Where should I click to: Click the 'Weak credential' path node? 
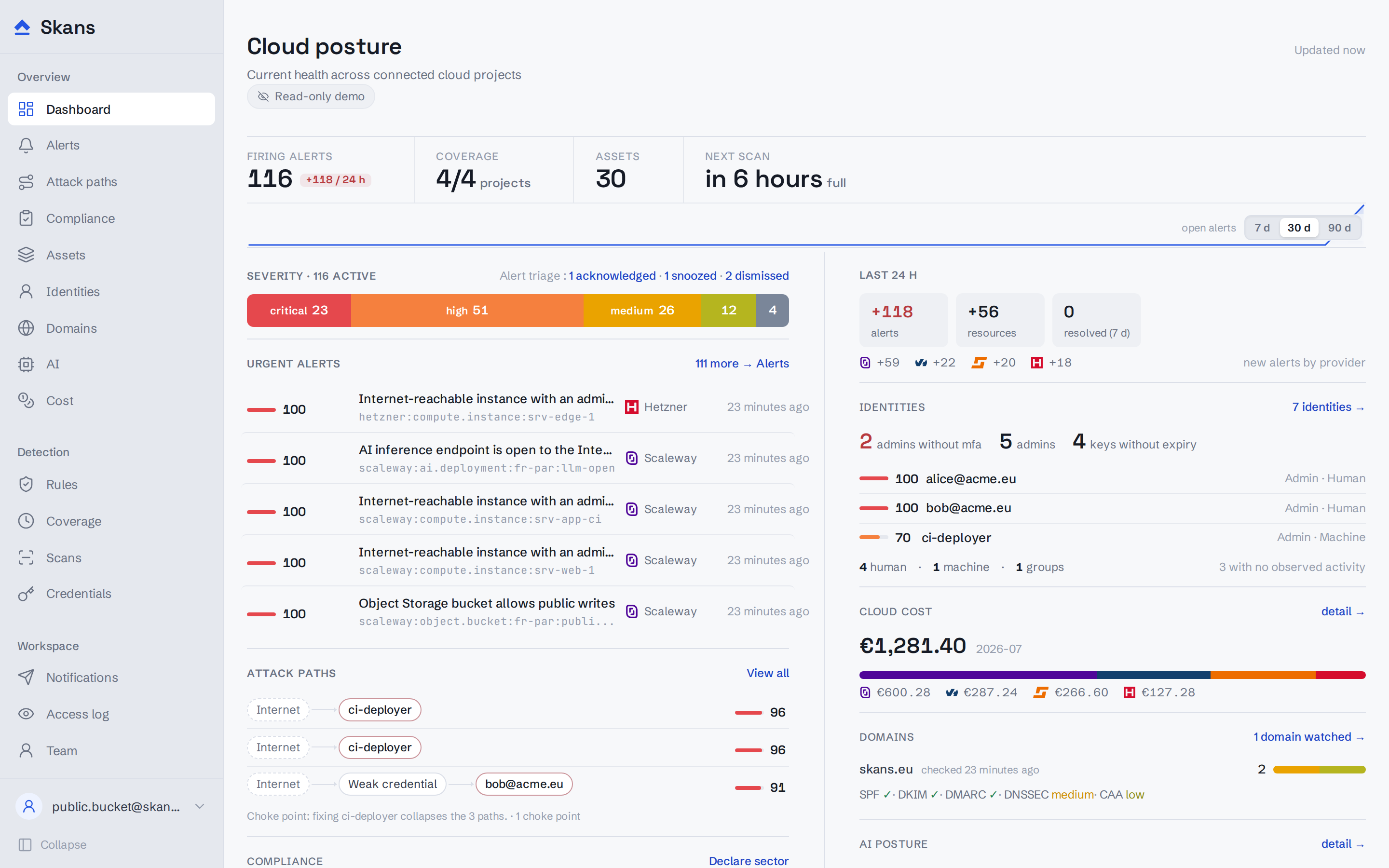[393, 784]
